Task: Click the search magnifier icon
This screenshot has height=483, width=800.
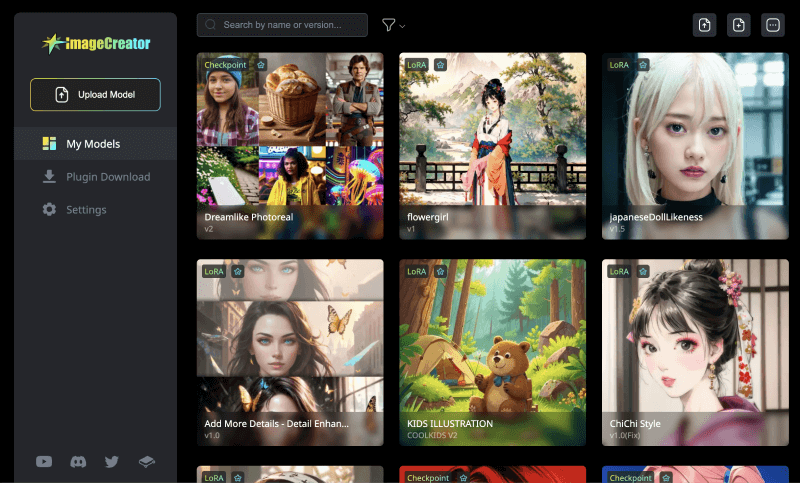Action: [210, 25]
